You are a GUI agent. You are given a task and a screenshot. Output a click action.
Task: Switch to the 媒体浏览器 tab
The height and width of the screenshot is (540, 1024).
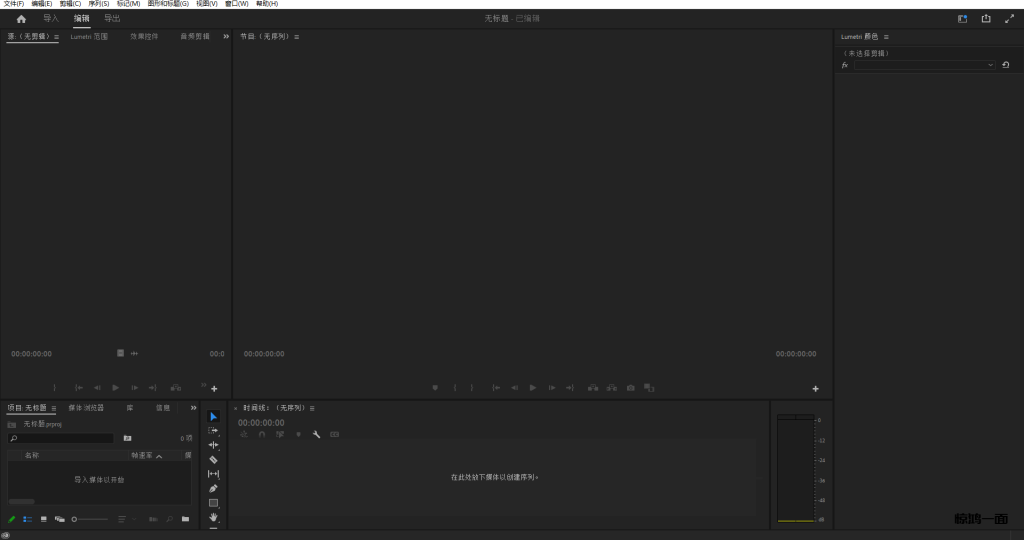coord(86,408)
